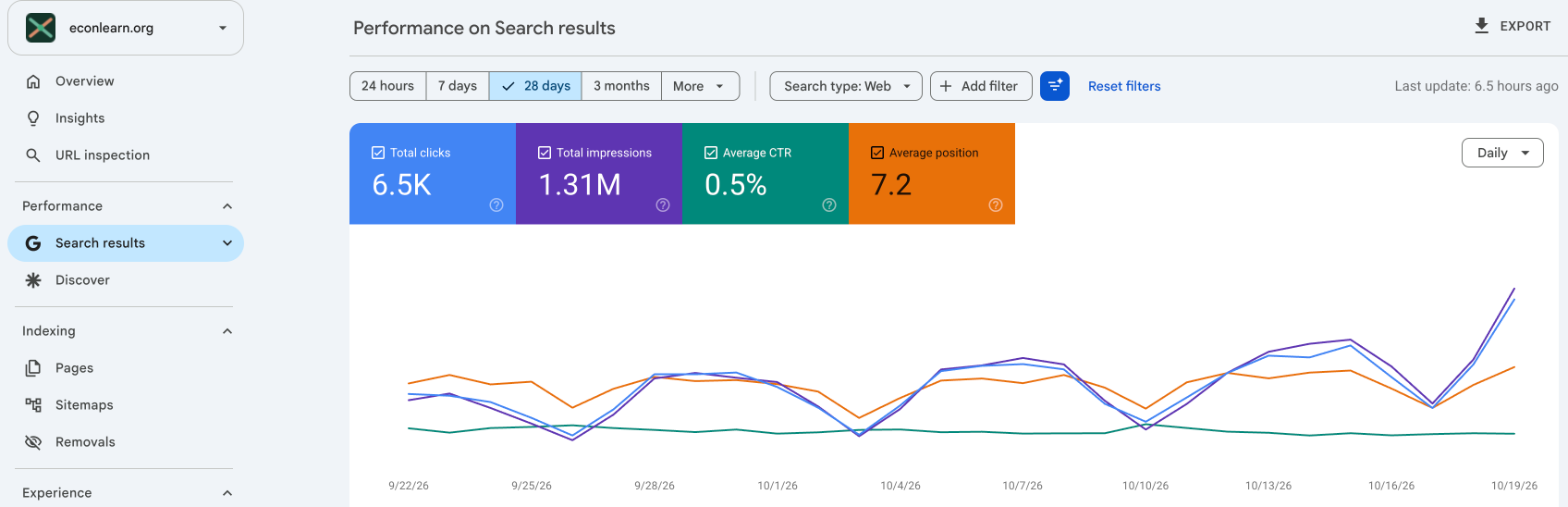
Task: Open the blue filter sparkle icon button
Action: click(1055, 86)
